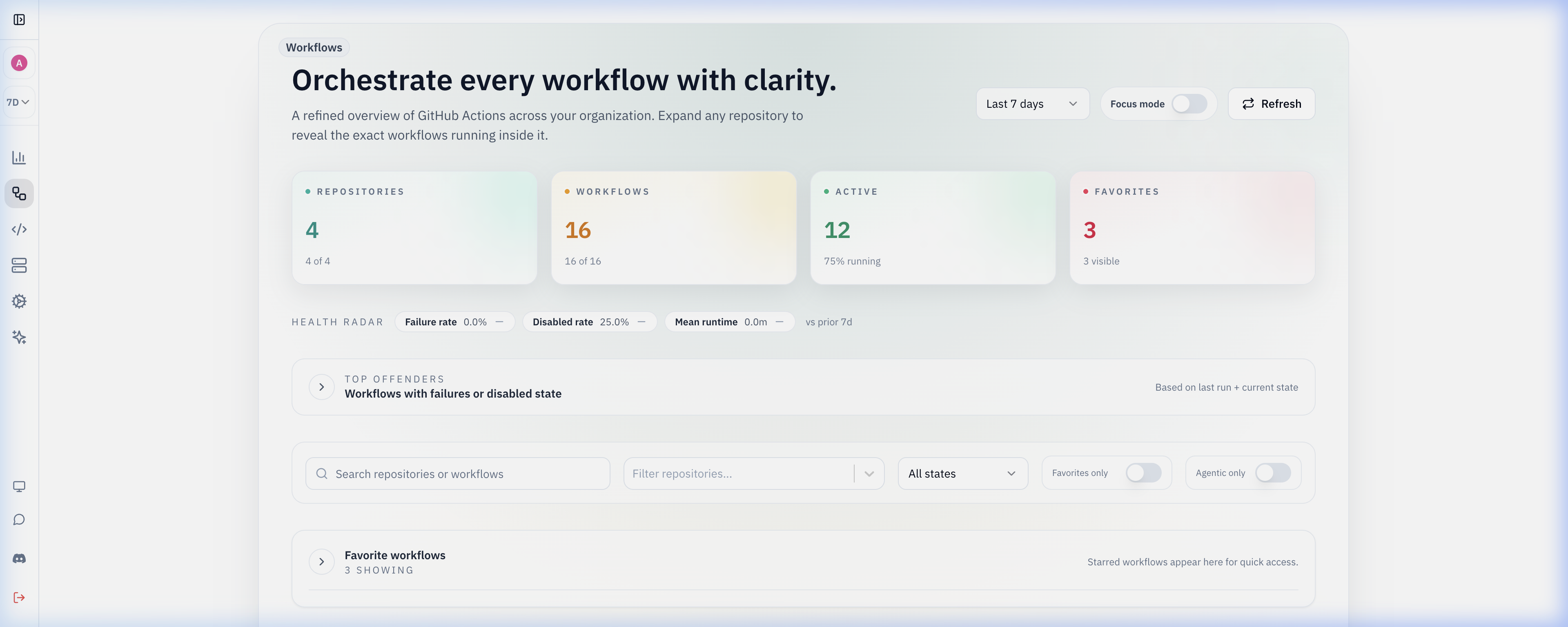Click the Refresh button
The height and width of the screenshot is (627, 1568).
1271,104
